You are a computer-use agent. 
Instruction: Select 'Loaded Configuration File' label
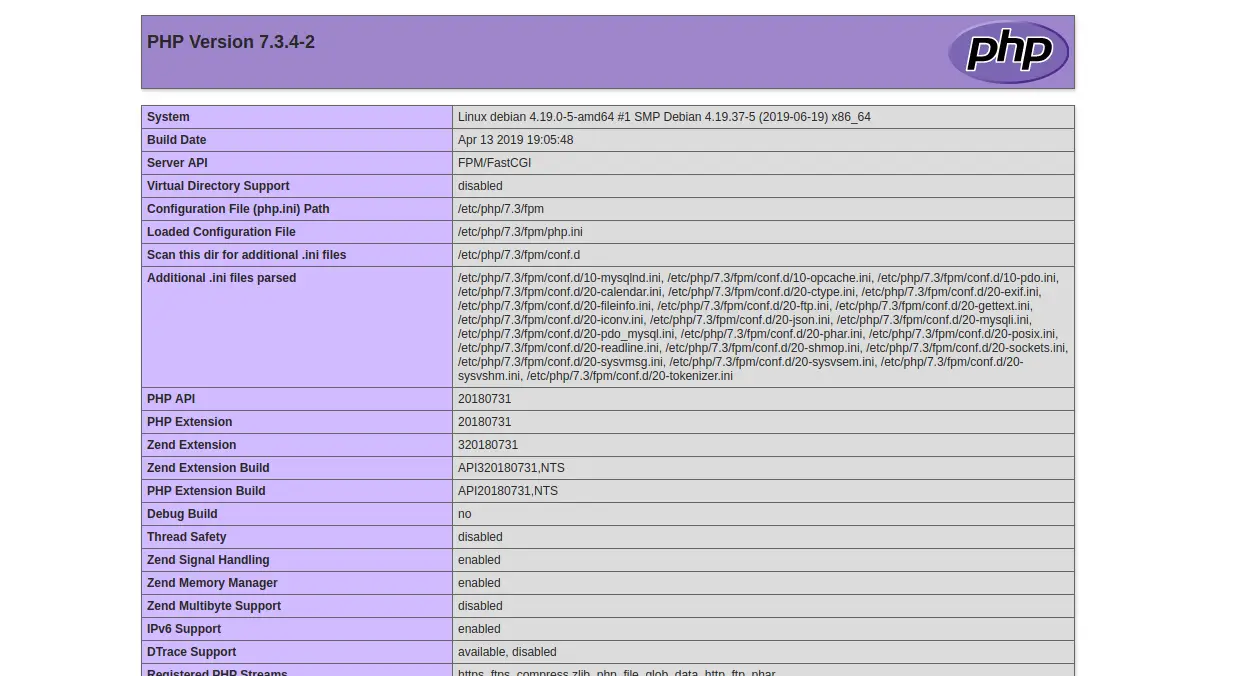[221, 232]
